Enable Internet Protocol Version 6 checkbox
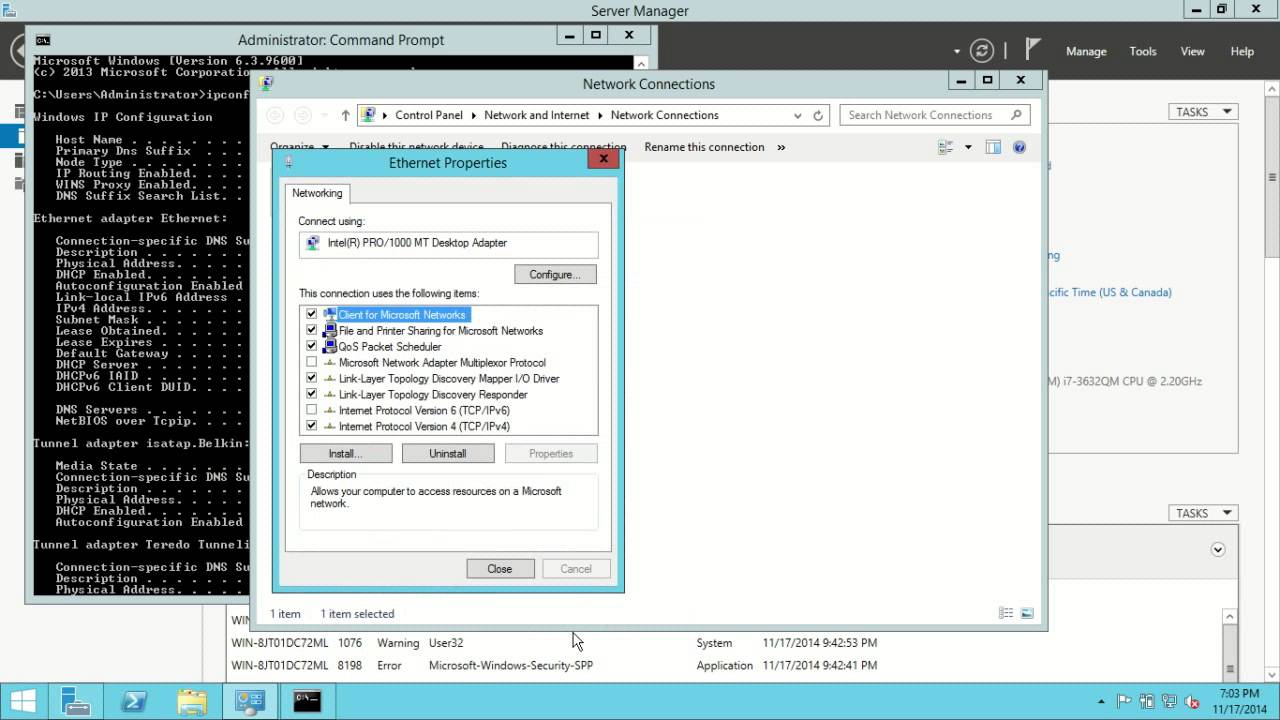Image resolution: width=1280 pixels, height=720 pixels. pyautogui.click(x=312, y=410)
